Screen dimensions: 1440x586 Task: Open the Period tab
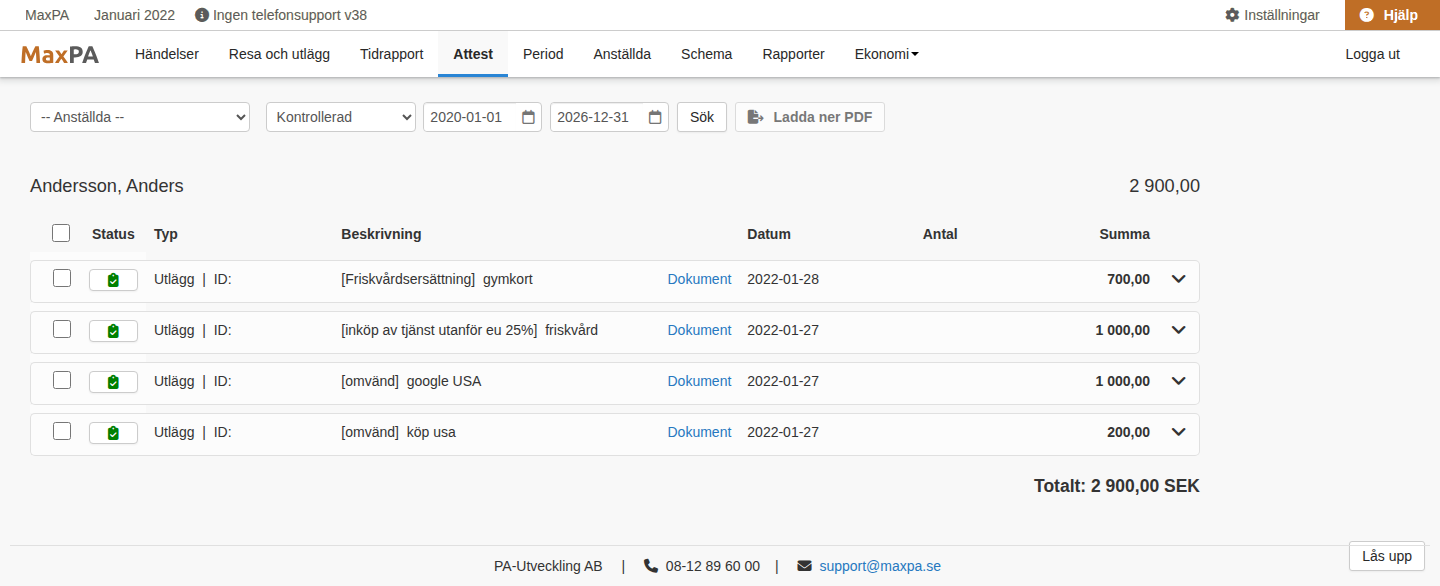[x=543, y=54]
